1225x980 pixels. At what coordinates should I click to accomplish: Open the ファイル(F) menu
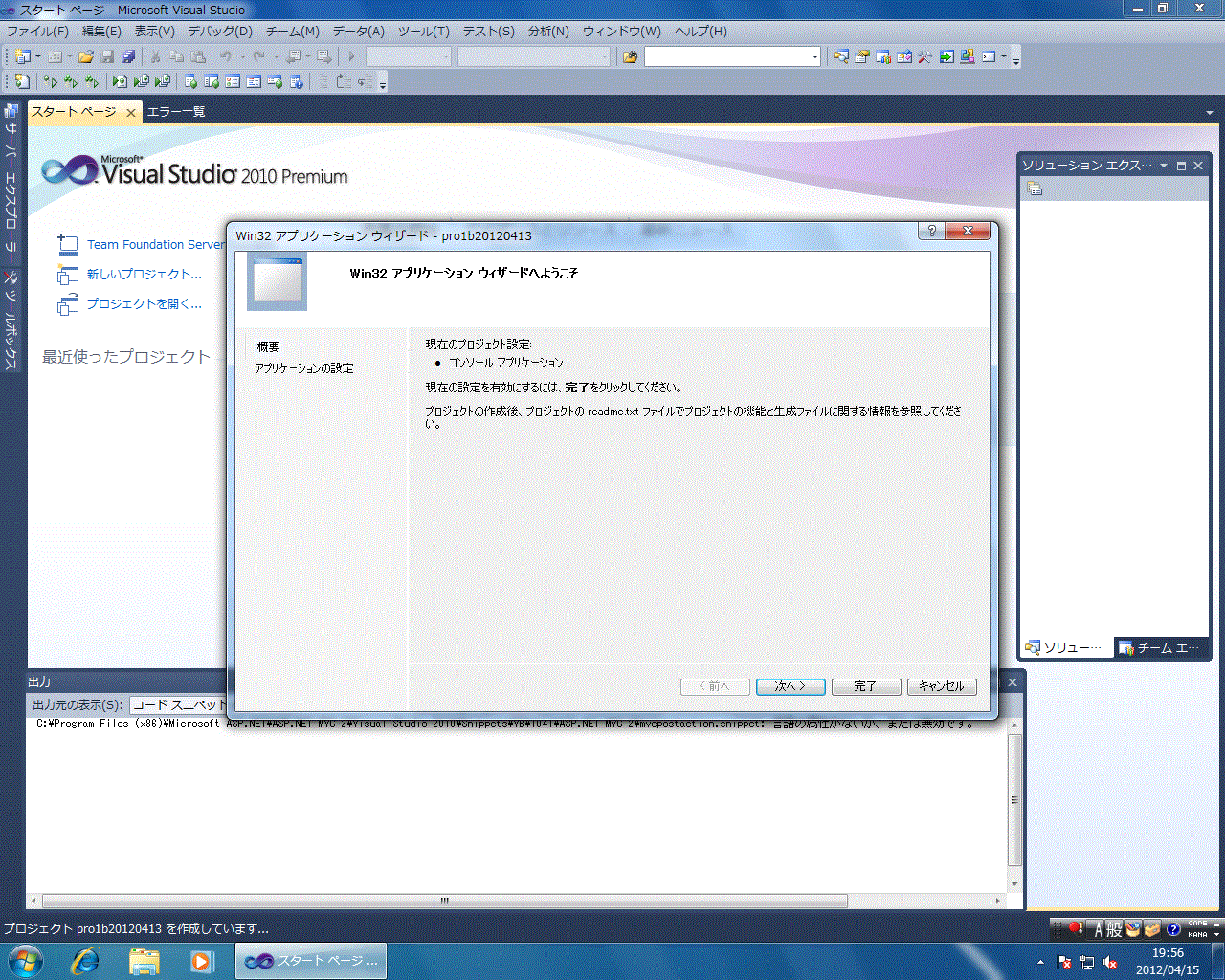click(38, 31)
